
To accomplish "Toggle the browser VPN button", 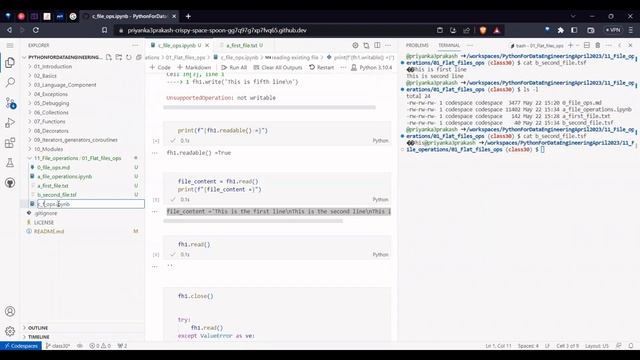I will click(613, 30).
